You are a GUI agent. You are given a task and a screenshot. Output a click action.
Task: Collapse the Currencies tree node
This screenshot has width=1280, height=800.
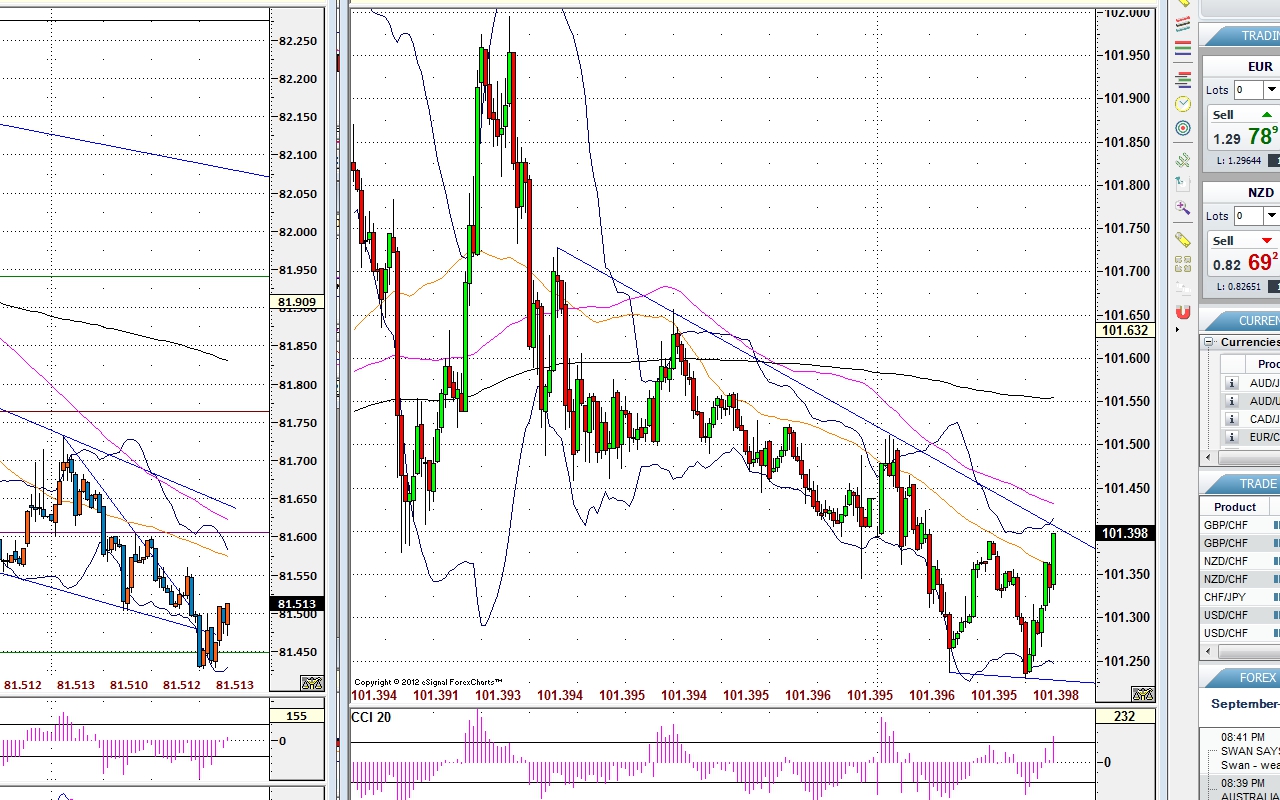click(1210, 342)
